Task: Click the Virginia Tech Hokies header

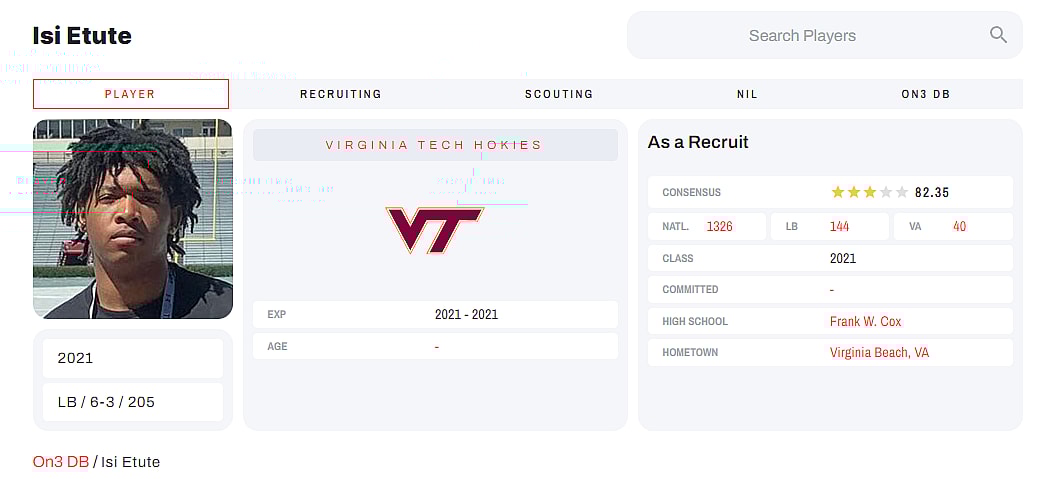Action: click(434, 145)
